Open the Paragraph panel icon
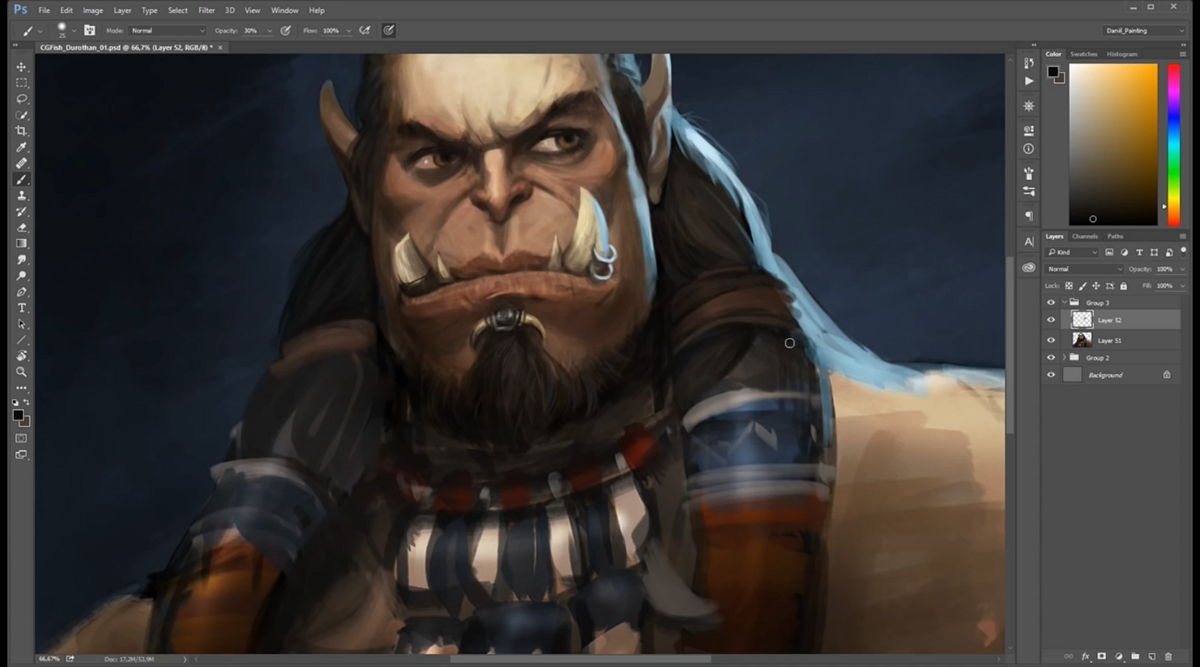The height and width of the screenshot is (667, 1200). pyautogui.click(x=1029, y=215)
